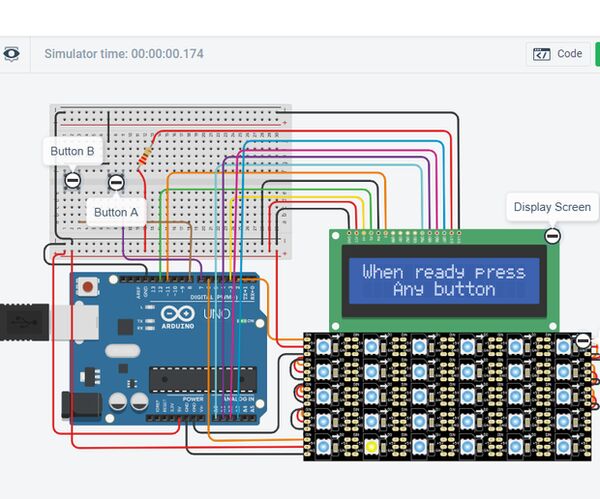
Task: Collapse the Button A label annotation
Action: [116, 182]
